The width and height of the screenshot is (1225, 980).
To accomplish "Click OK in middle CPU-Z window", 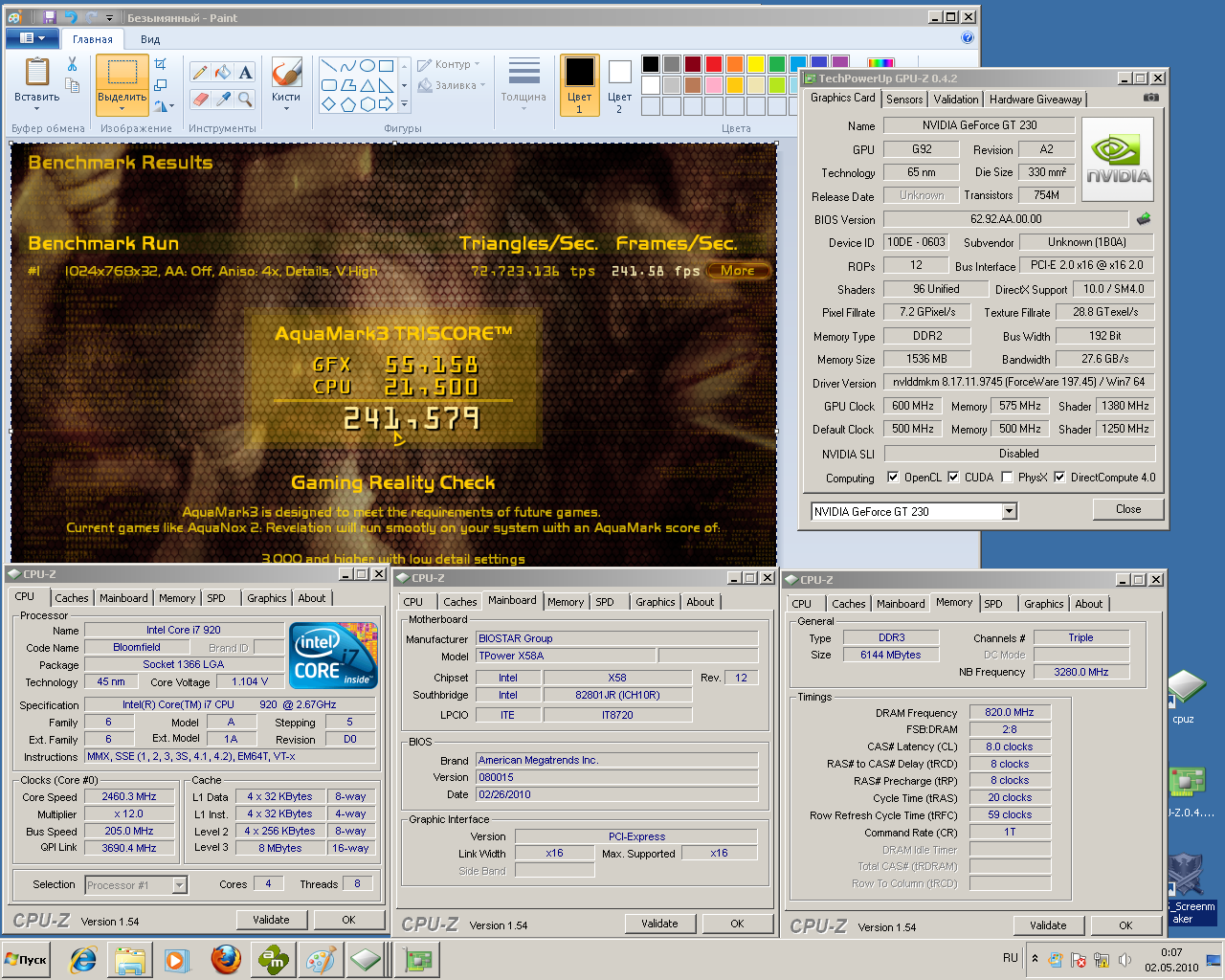I will (737, 924).
